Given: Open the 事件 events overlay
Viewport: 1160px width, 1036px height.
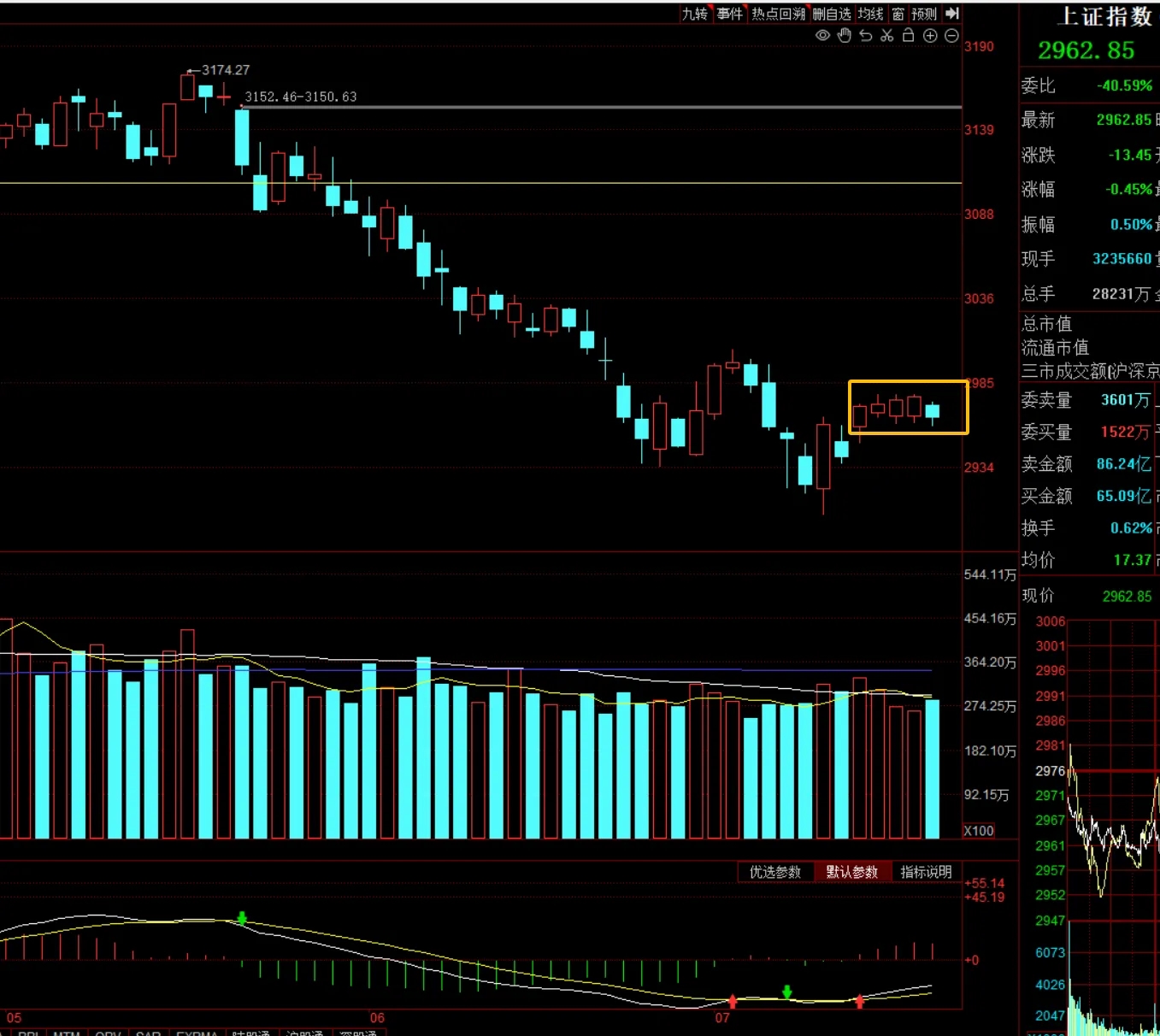Looking at the screenshot, I should coord(730,14).
